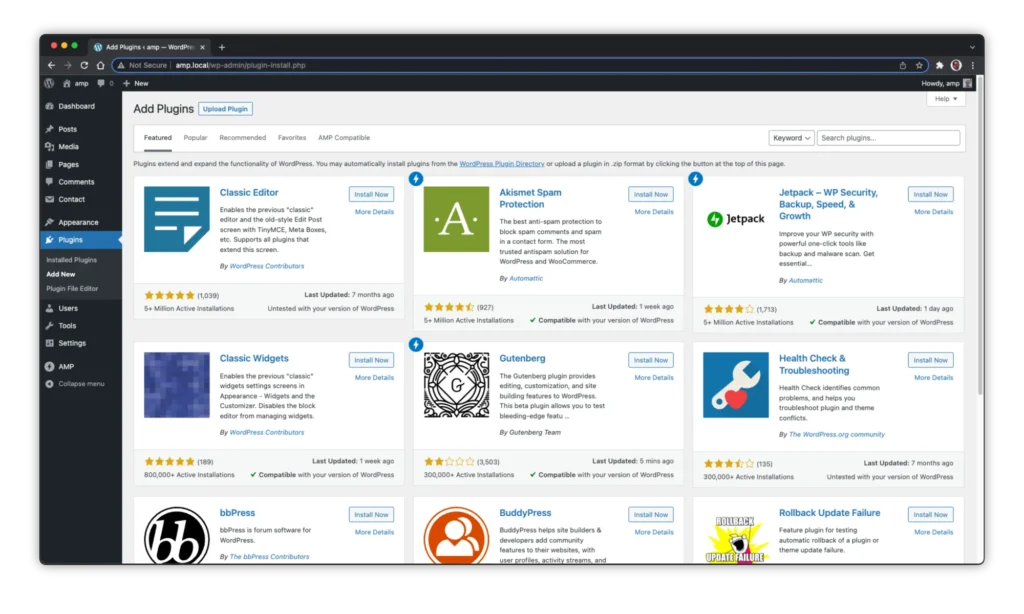
Task: Click the Collapse menu arrow icon
Action: coord(50,384)
